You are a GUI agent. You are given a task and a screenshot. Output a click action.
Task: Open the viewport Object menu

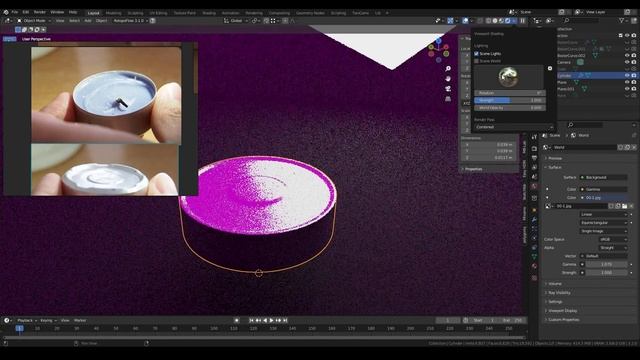tap(102, 20)
